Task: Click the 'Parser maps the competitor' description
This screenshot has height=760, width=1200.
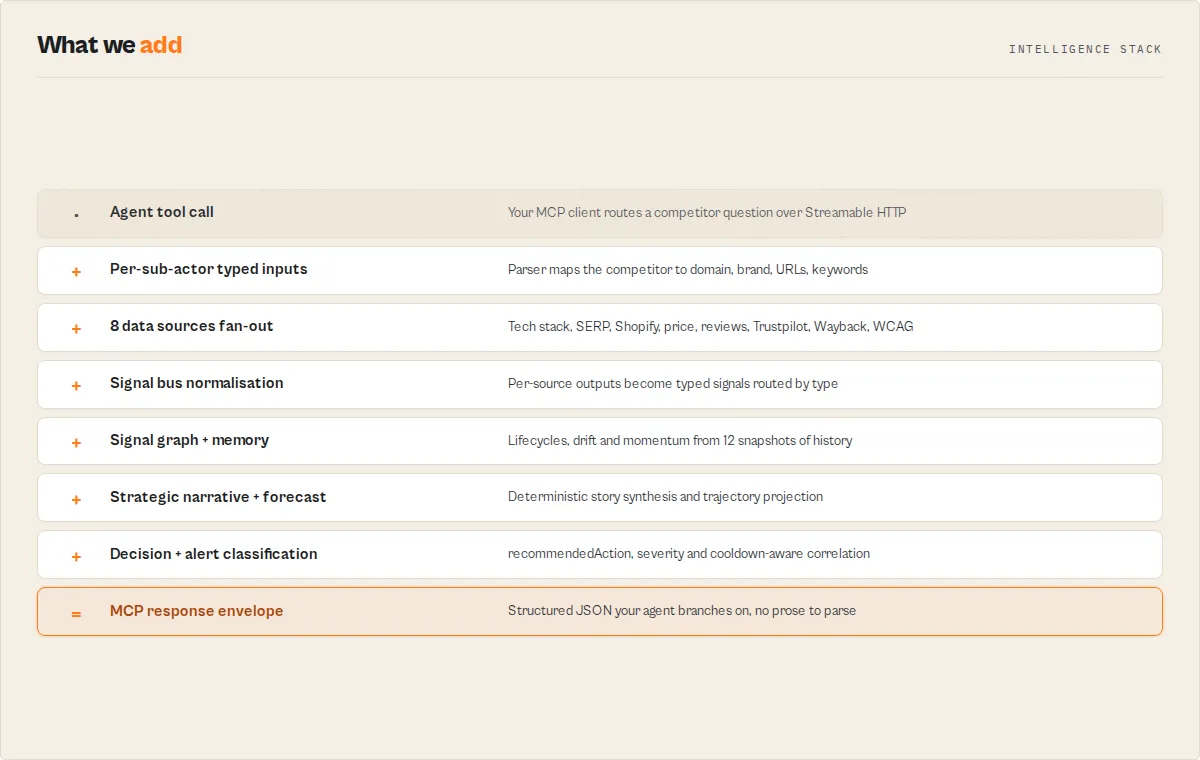Action: pos(688,269)
